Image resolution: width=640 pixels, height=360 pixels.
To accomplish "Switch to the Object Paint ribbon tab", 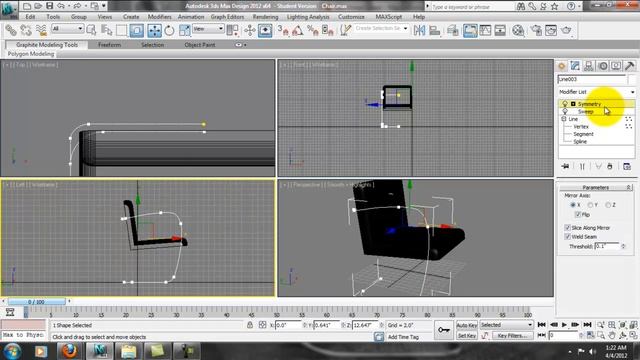I will coord(200,45).
